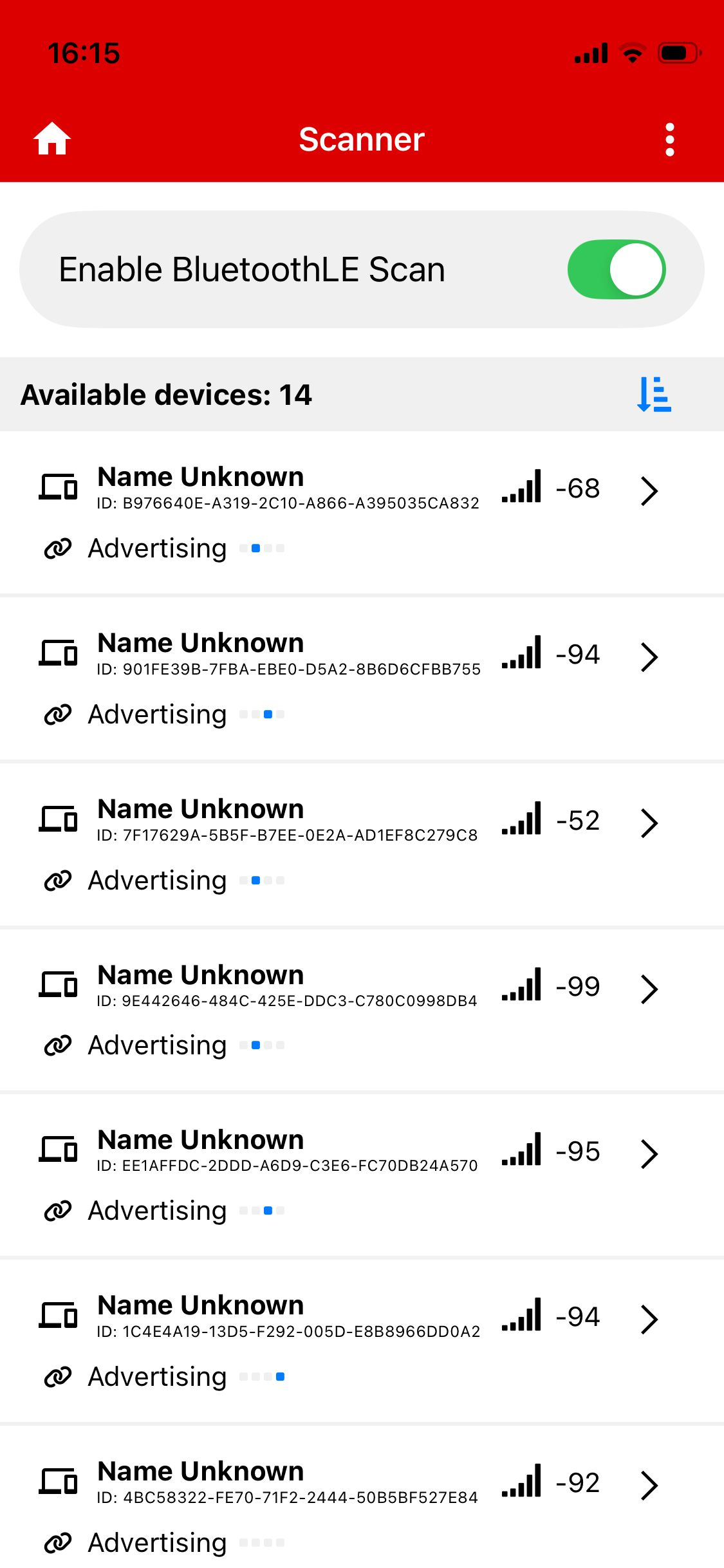Open details chevron for -99 device
Viewport: 724px width, 1568px height.
click(x=649, y=989)
